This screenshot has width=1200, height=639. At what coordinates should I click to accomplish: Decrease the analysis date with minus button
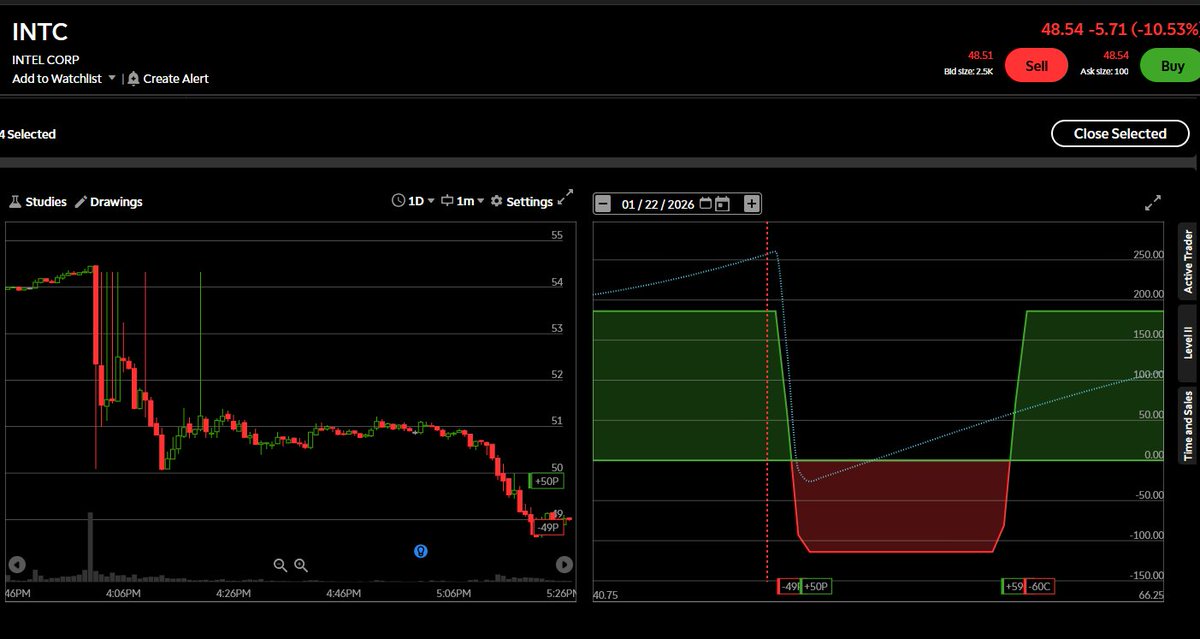coord(603,204)
